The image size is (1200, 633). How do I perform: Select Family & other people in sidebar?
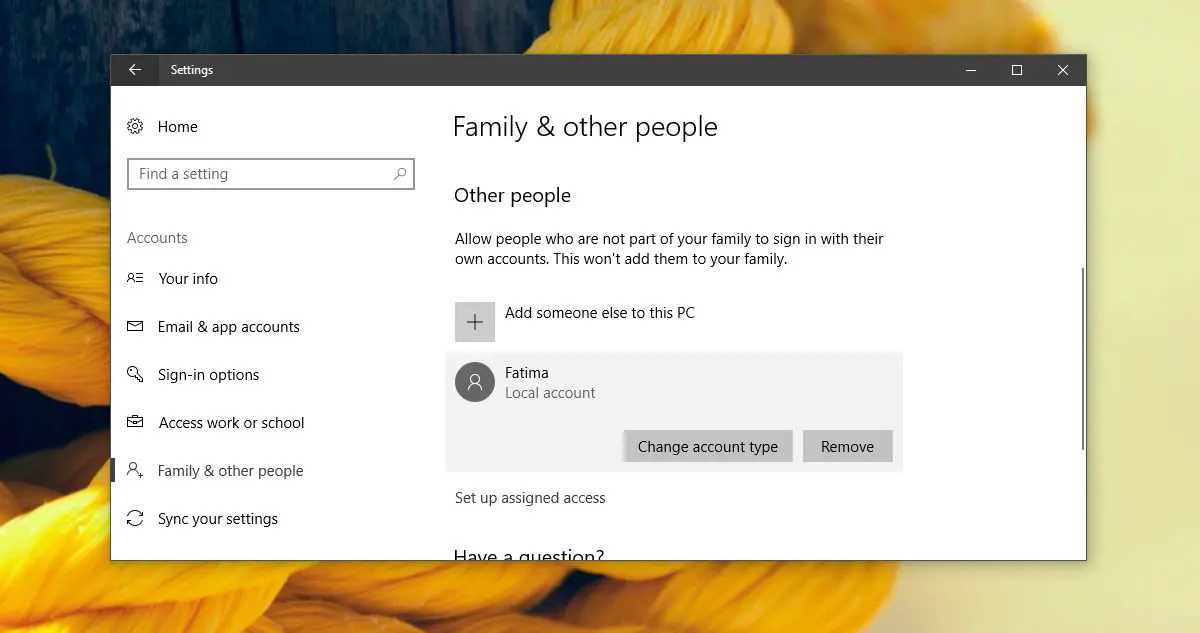pos(230,471)
